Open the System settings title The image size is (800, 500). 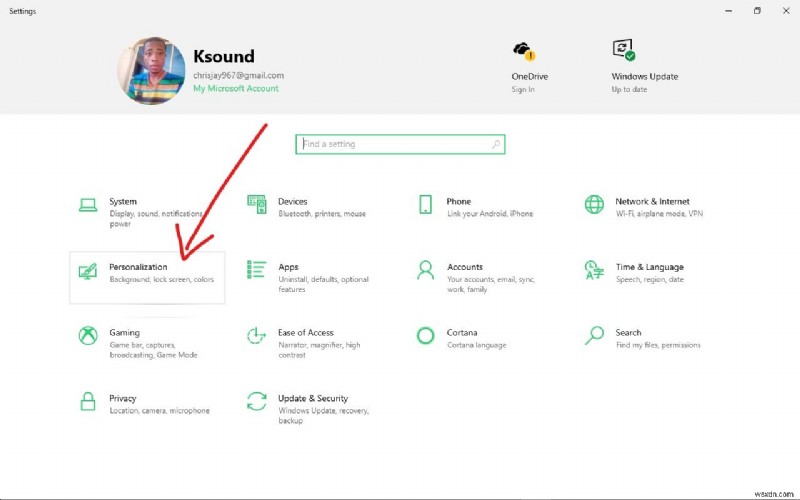pyautogui.click(x=123, y=202)
